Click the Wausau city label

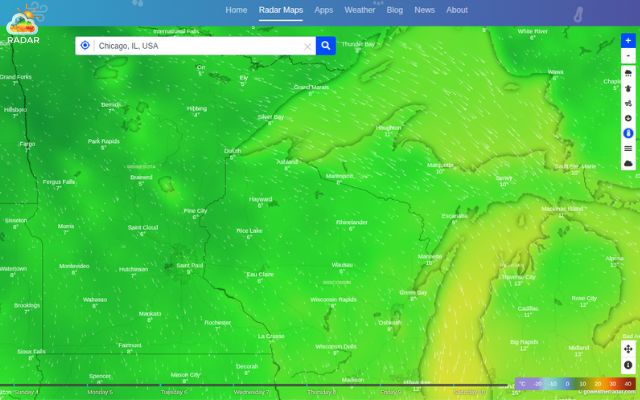(342, 265)
